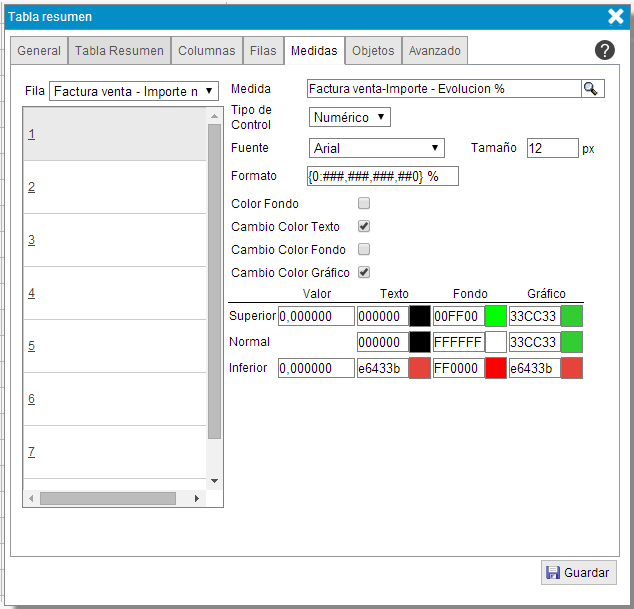The height and width of the screenshot is (609, 634).
Task: Click the Guardar save button
Action: tap(579, 573)
